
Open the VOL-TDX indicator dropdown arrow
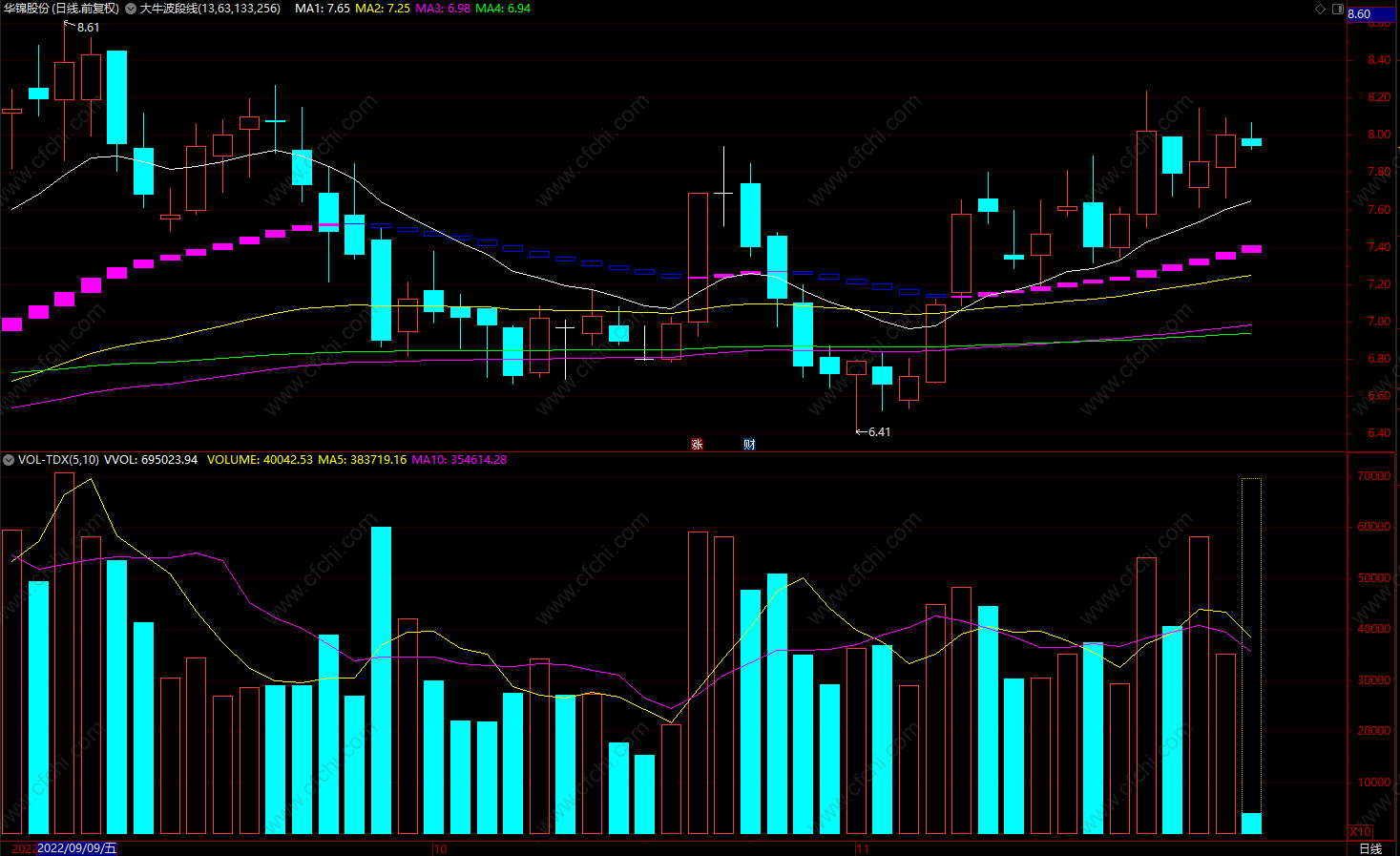pyautogui.click(x=9, y=460)
